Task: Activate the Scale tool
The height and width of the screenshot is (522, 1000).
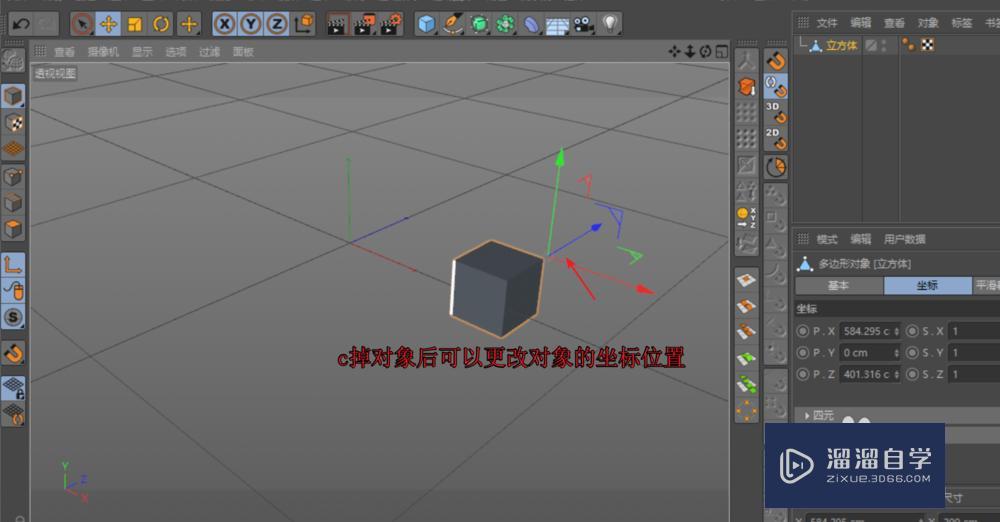Action: click(135, 24)
